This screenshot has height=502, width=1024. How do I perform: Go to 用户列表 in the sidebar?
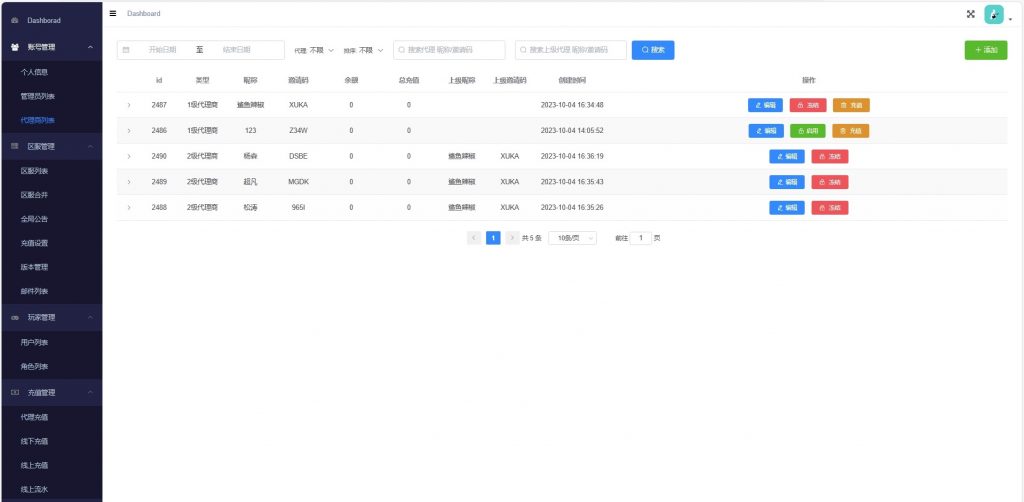point(35,342)
